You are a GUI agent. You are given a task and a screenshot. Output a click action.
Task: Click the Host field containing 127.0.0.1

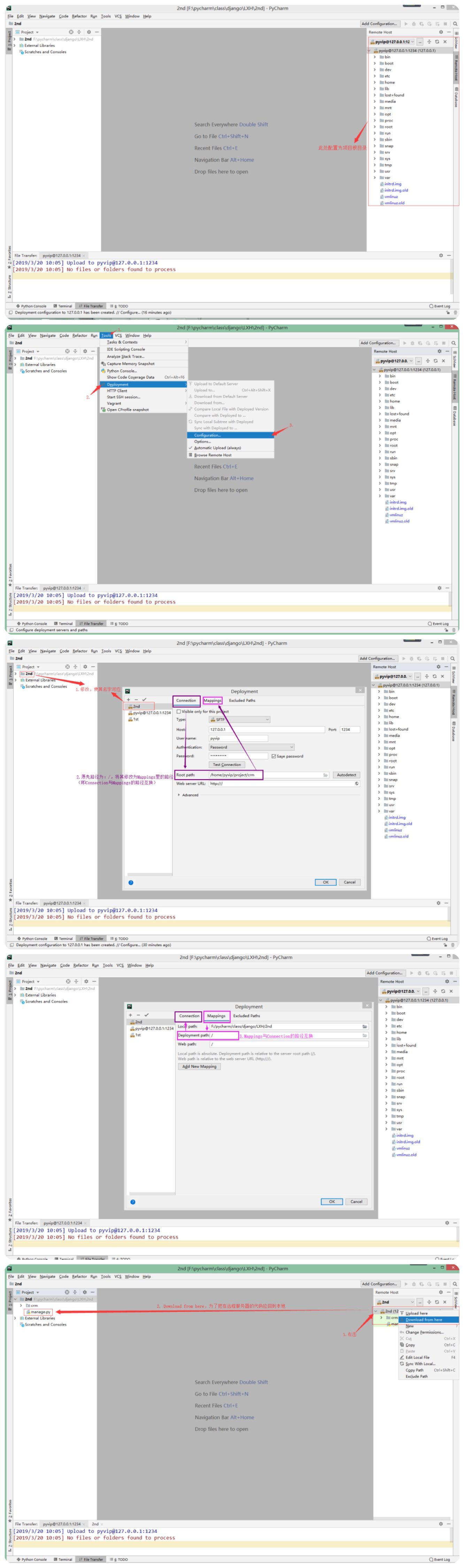pos(267,729)
